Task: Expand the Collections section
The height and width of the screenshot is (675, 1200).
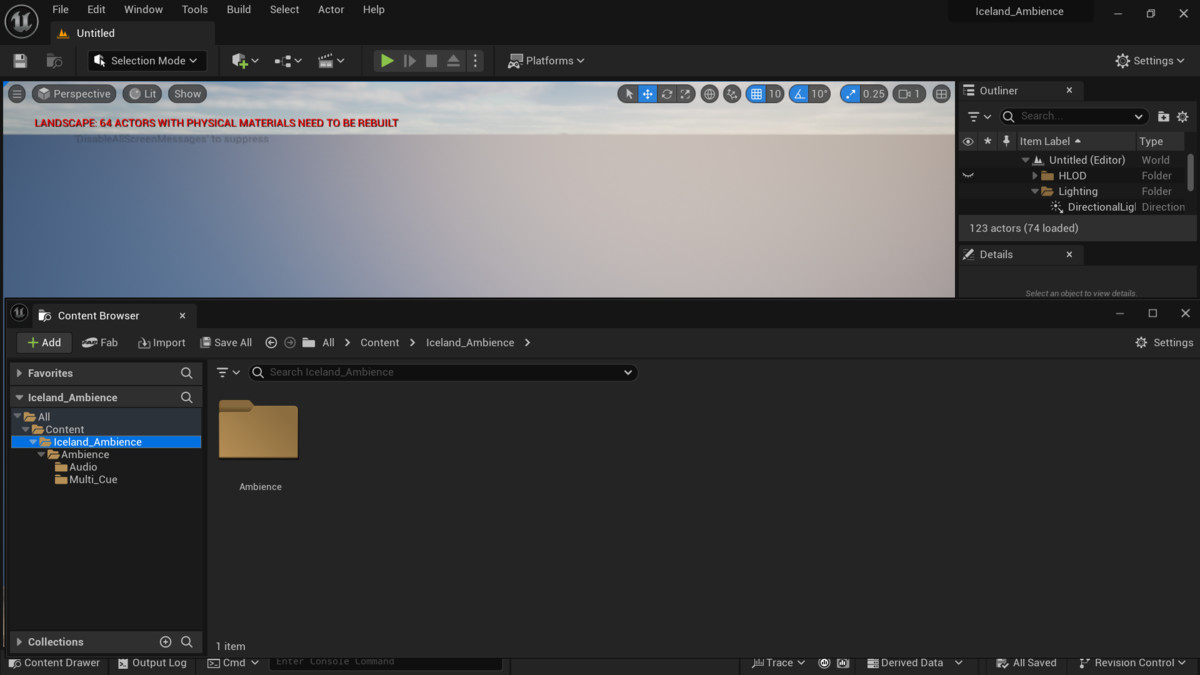Action: click(x=19, y=642)
